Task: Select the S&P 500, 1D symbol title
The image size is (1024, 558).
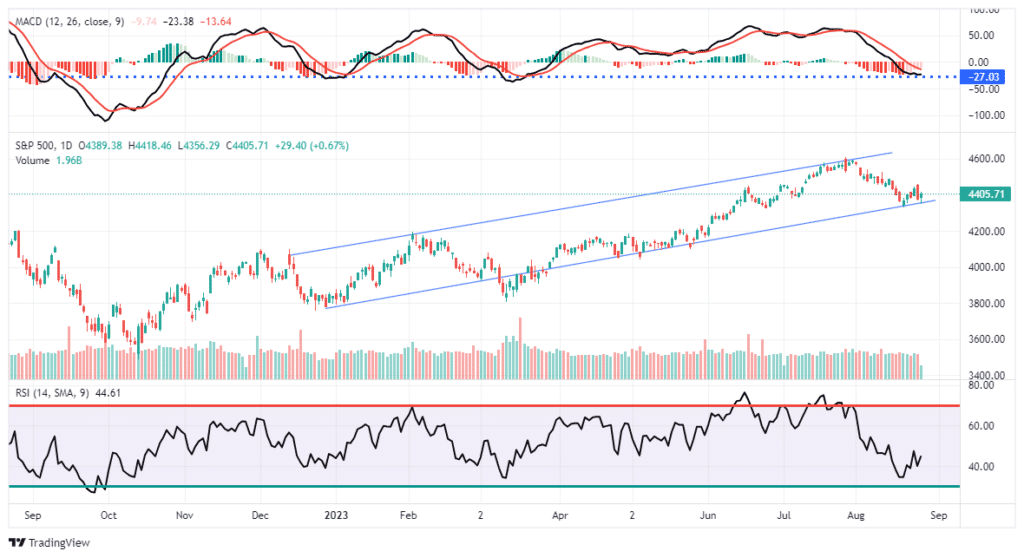Action: tap(44, 146)
